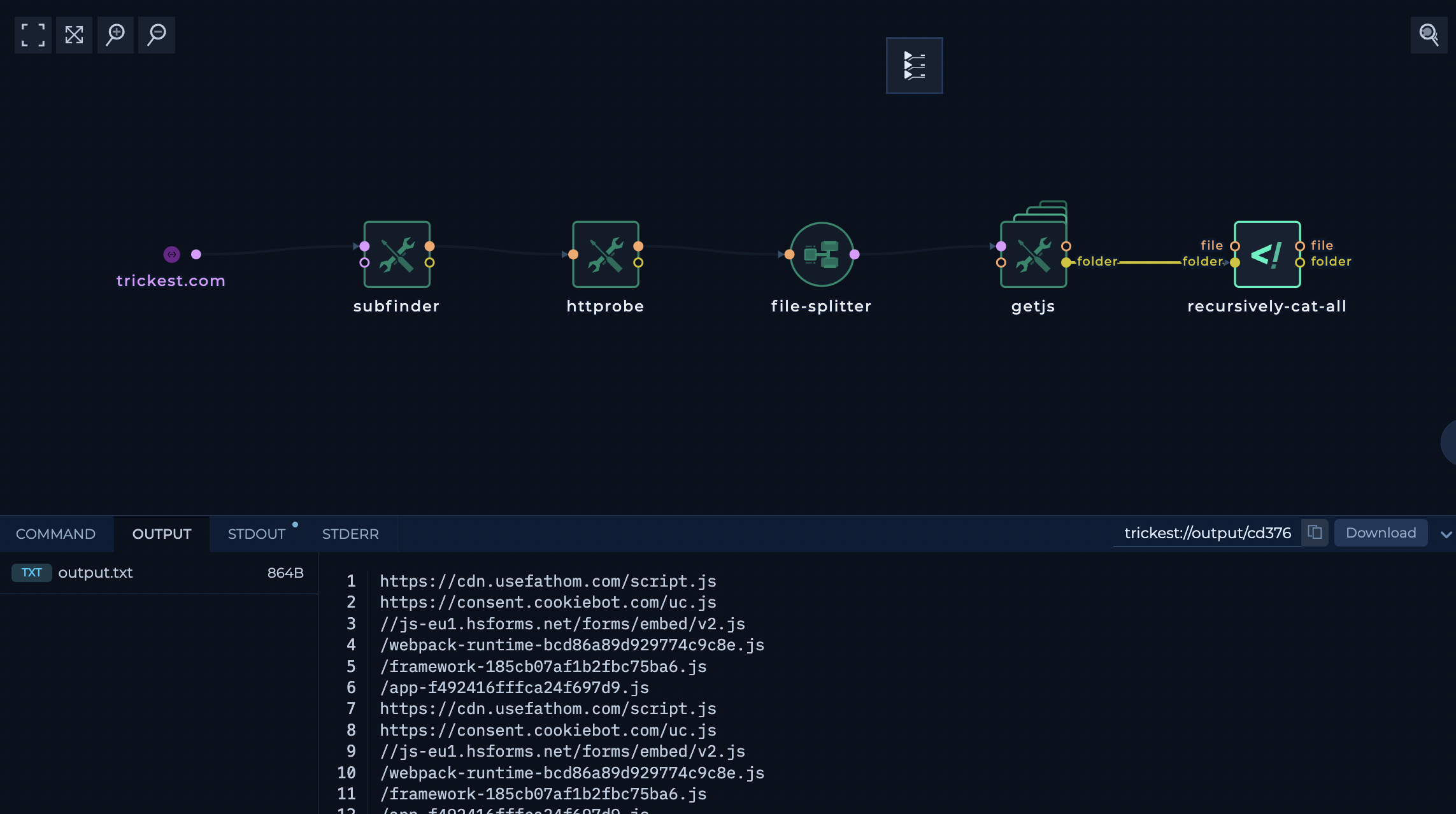Click the fullscreen view icon

(x=33, y=35)
